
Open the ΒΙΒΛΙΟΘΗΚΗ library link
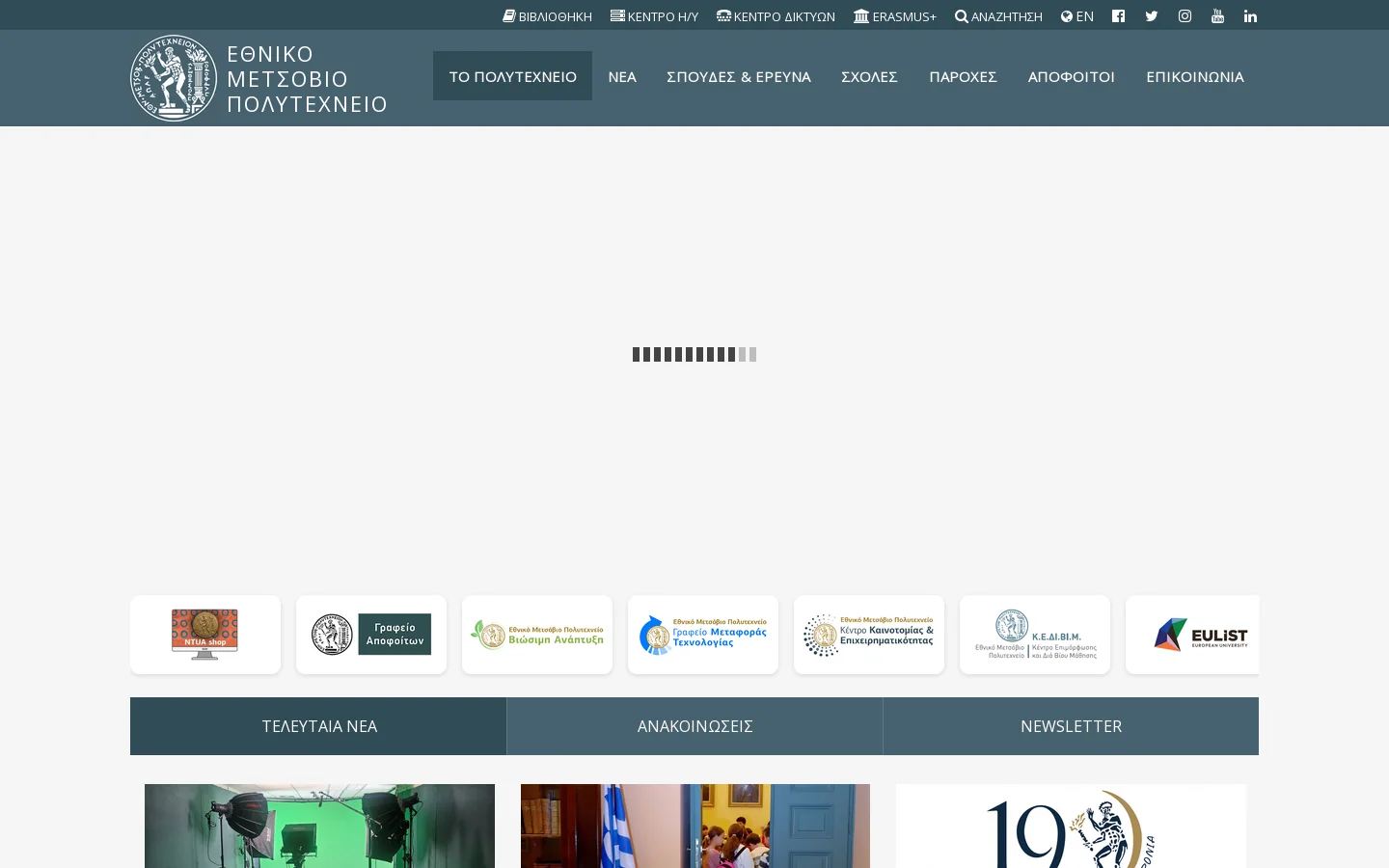click(x=547, y=16)
